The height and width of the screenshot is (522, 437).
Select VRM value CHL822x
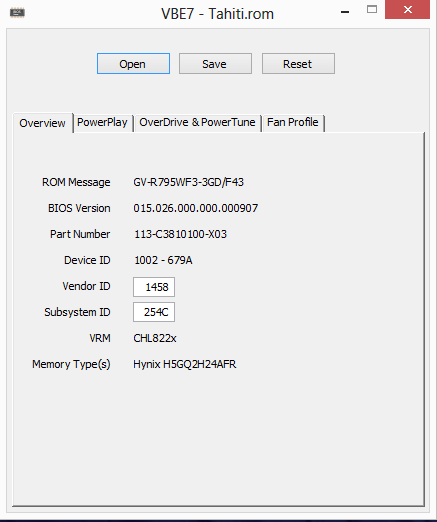(155, 338)
